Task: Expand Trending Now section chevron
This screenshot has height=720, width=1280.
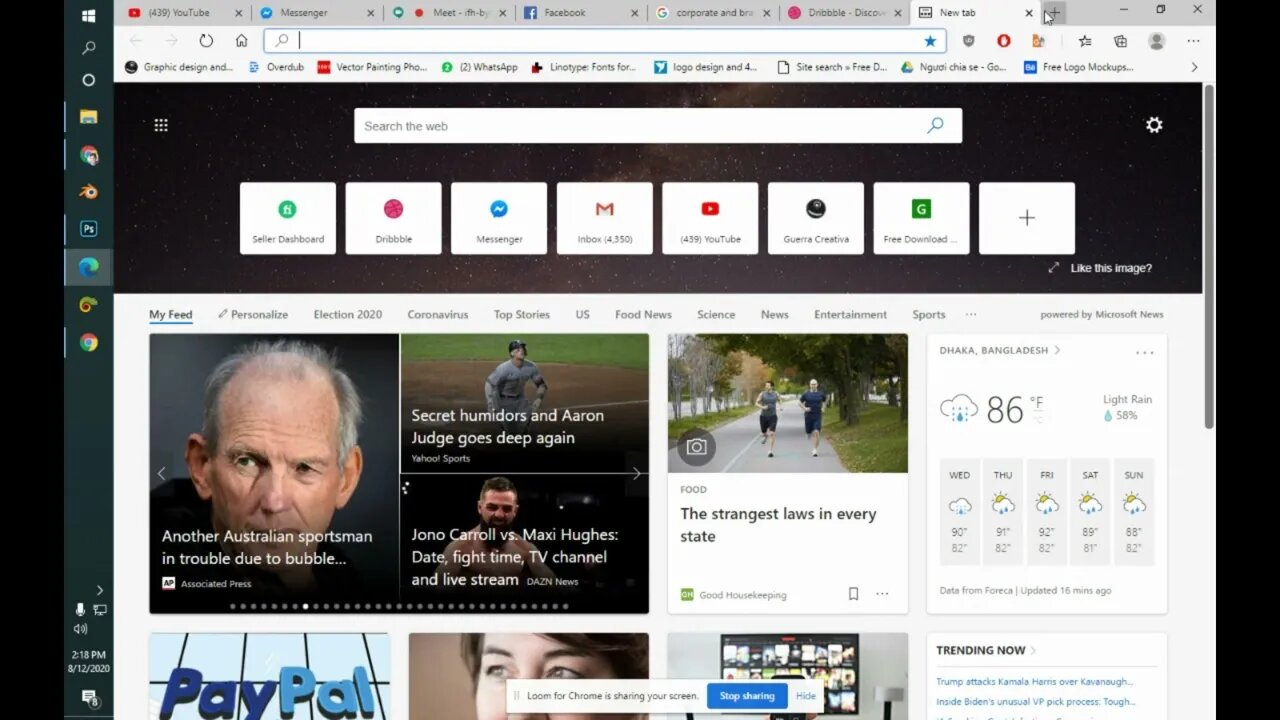Action: [x=1033, y=650]
